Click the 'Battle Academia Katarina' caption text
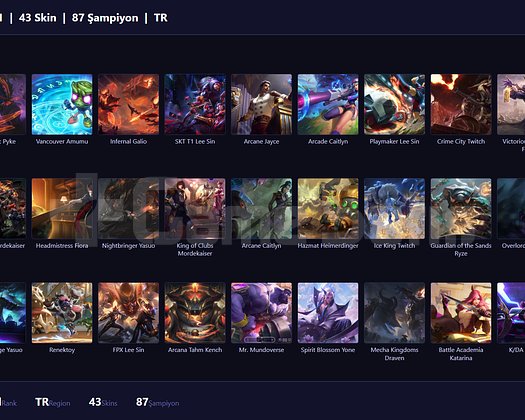This screenshot has height=420, width=525. tap(461, 354)
